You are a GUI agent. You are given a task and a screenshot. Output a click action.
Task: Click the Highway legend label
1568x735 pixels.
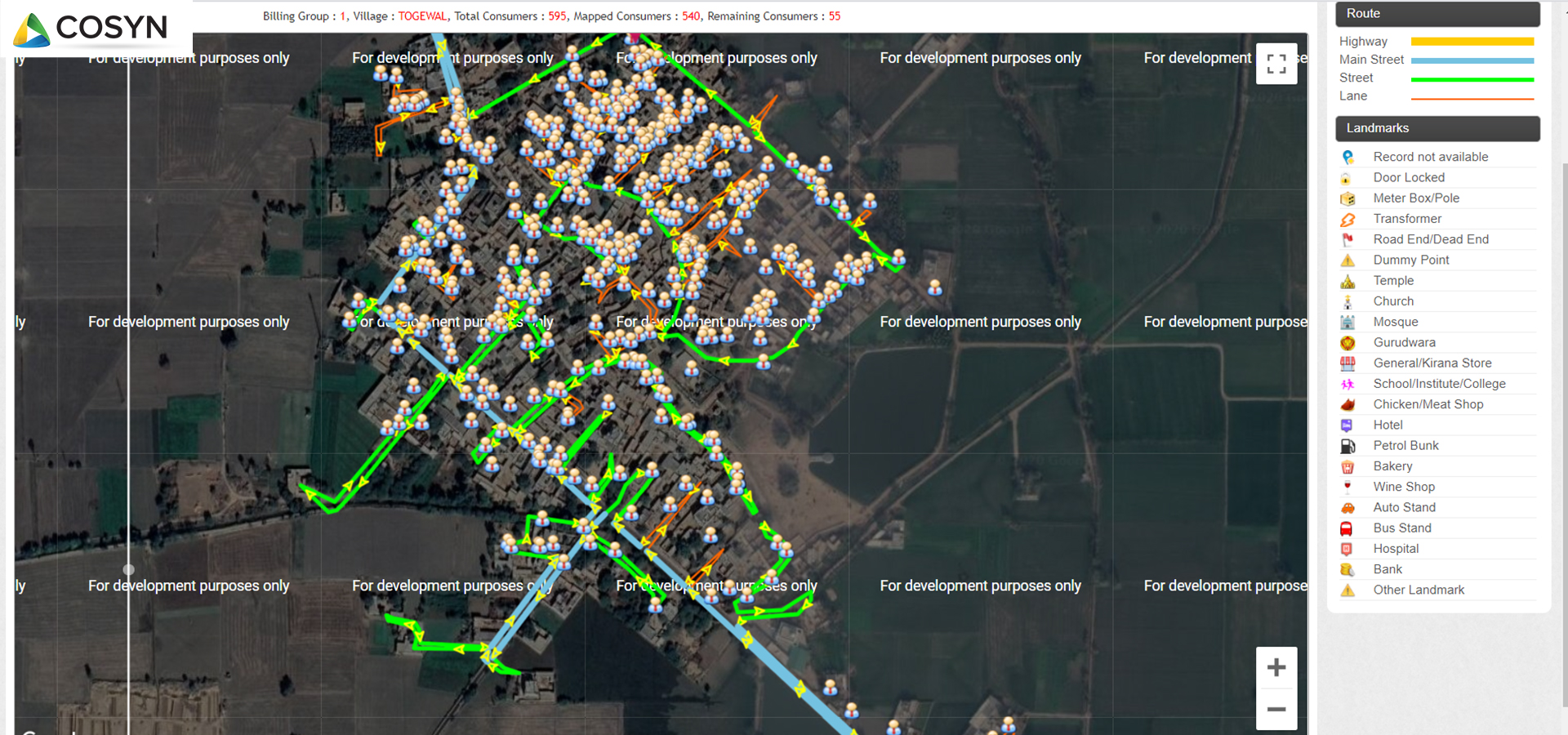pyautogui.click(x=1363, y=42)
